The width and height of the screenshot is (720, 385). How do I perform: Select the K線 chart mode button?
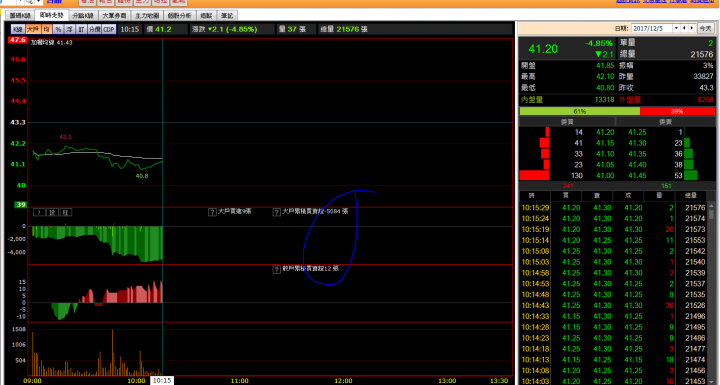18,29
